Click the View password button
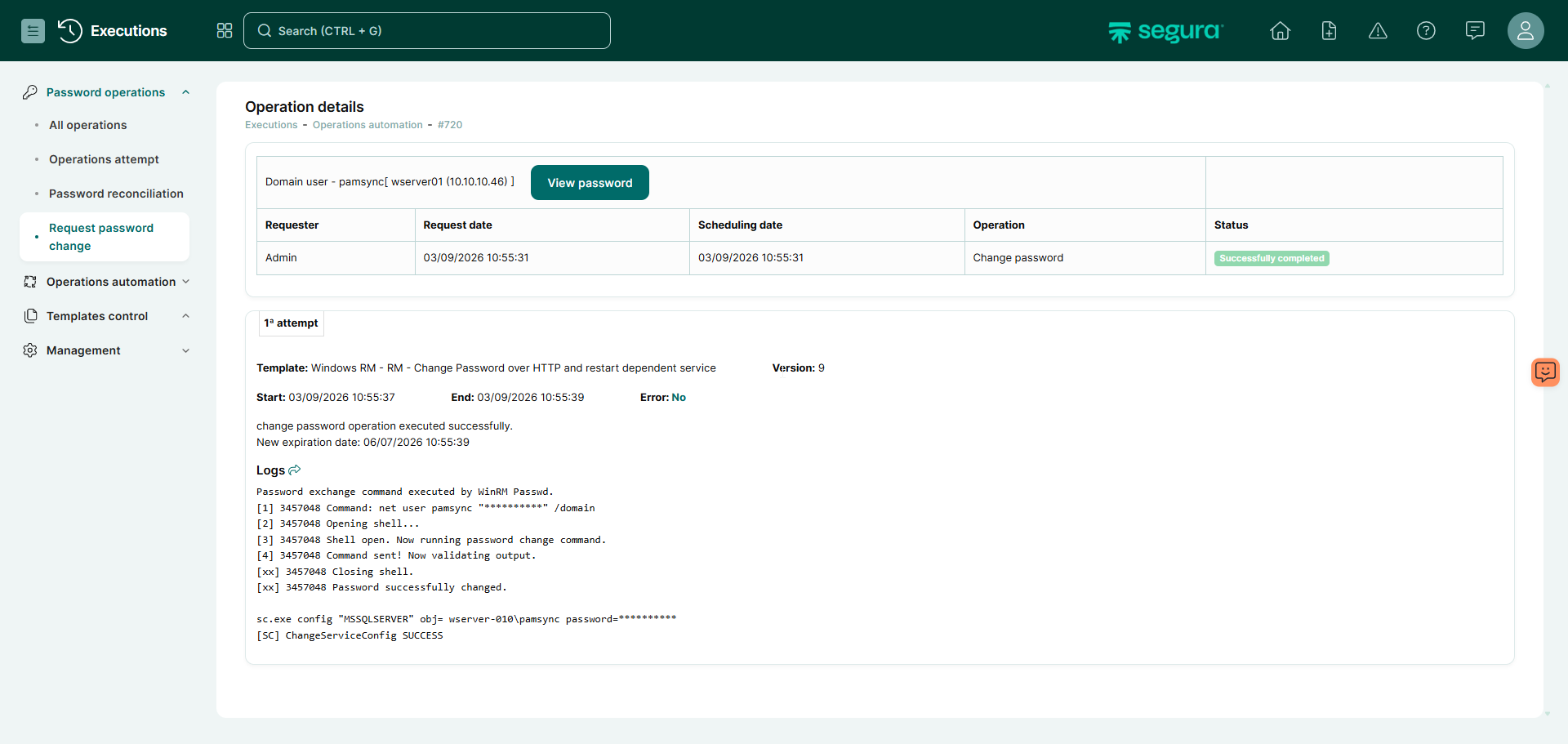Screen dimensions: 1568x744 coord(590,183)
